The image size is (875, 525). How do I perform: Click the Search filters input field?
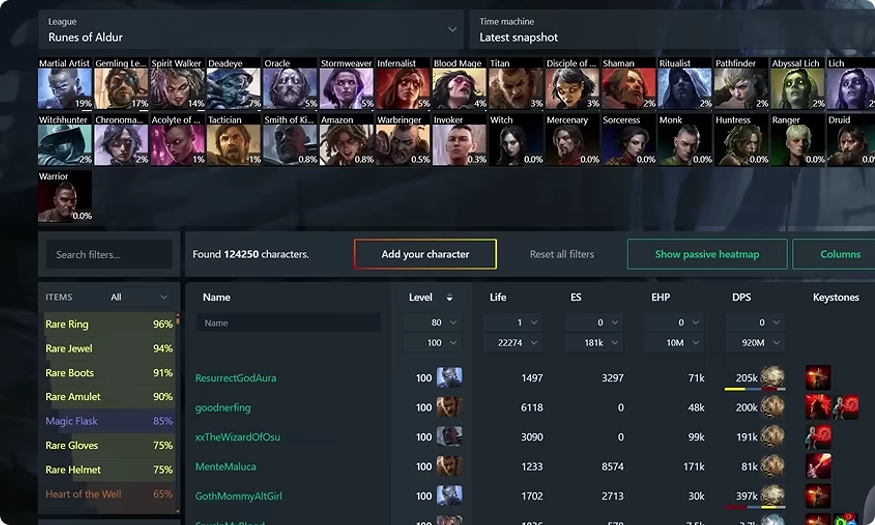click(109, 254)
